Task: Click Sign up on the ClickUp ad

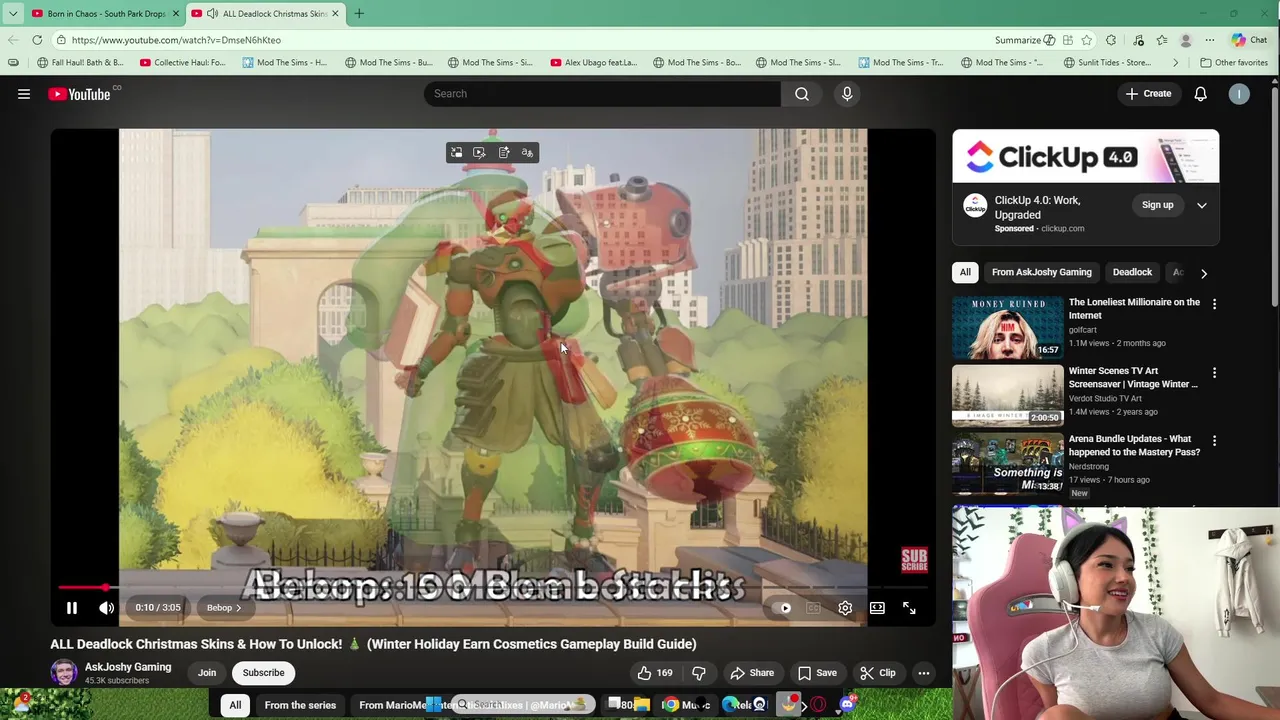Action: point(1158,205)
